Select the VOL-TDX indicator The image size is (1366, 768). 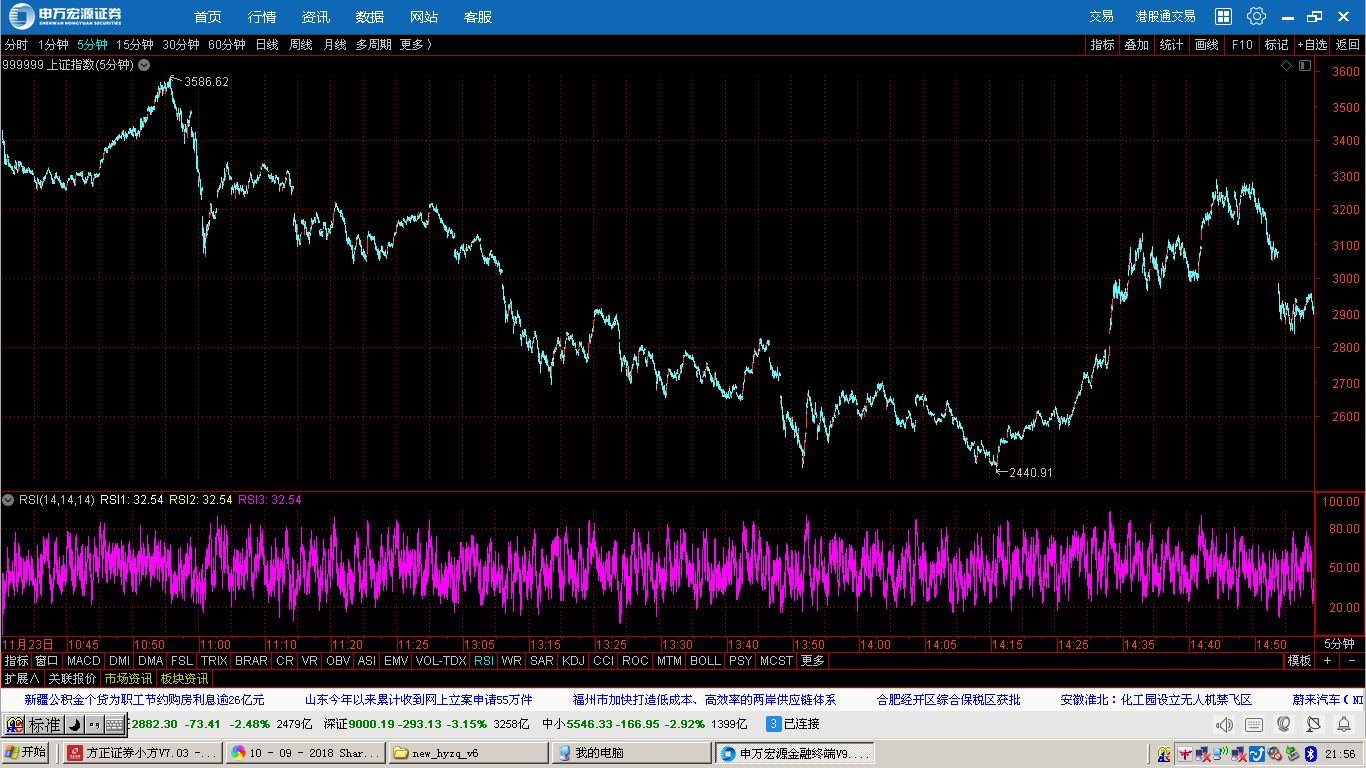(x=441, y=661)
